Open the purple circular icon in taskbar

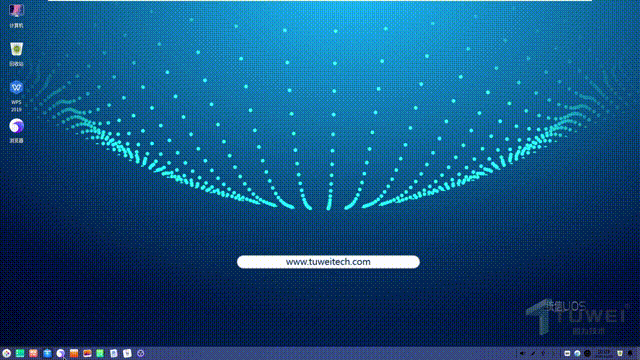(141, 353)
